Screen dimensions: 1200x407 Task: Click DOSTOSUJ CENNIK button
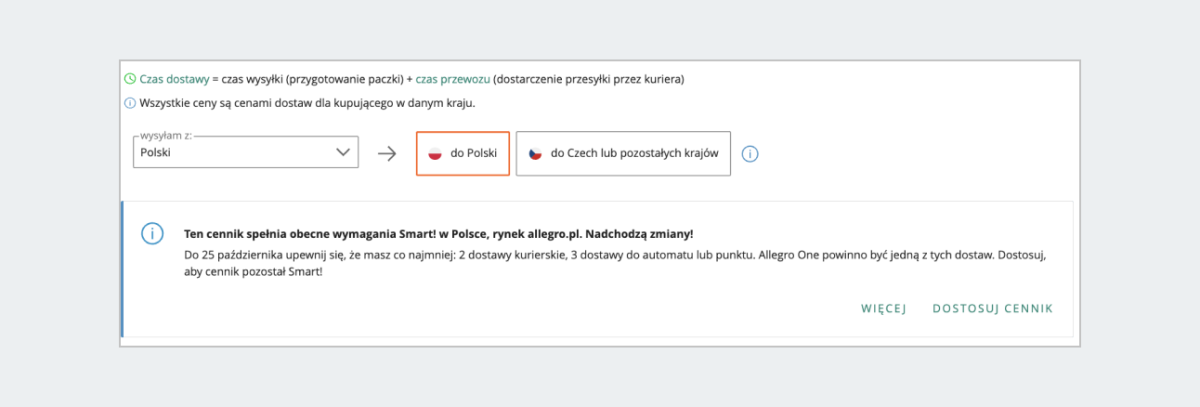(x=993, y=309)
